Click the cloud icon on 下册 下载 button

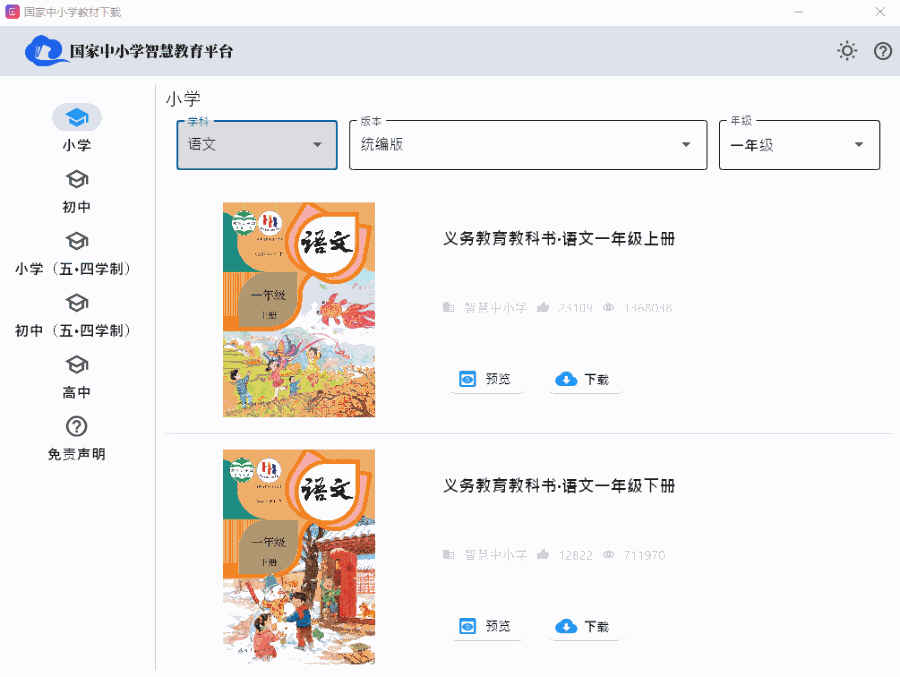(565, 627)
